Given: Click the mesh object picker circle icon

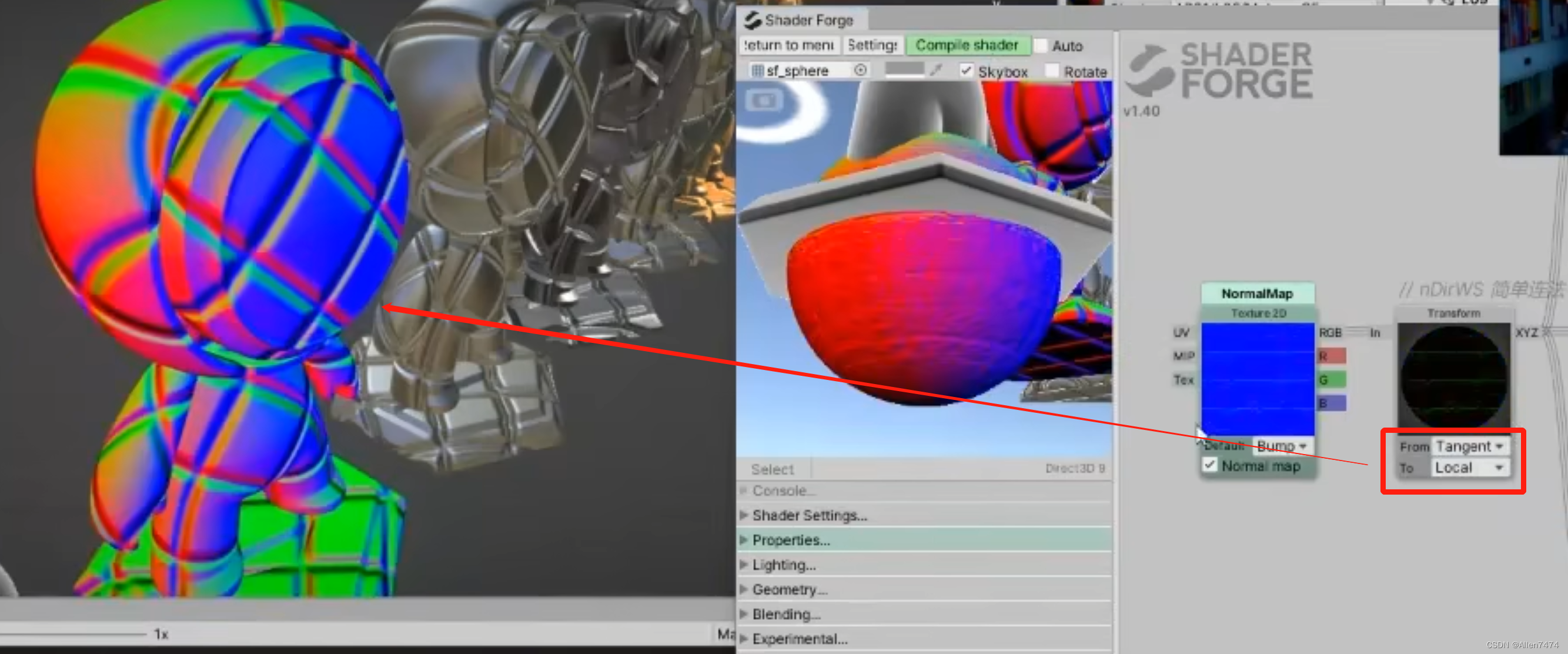Looking at the screenshot, I should (860, 71).
